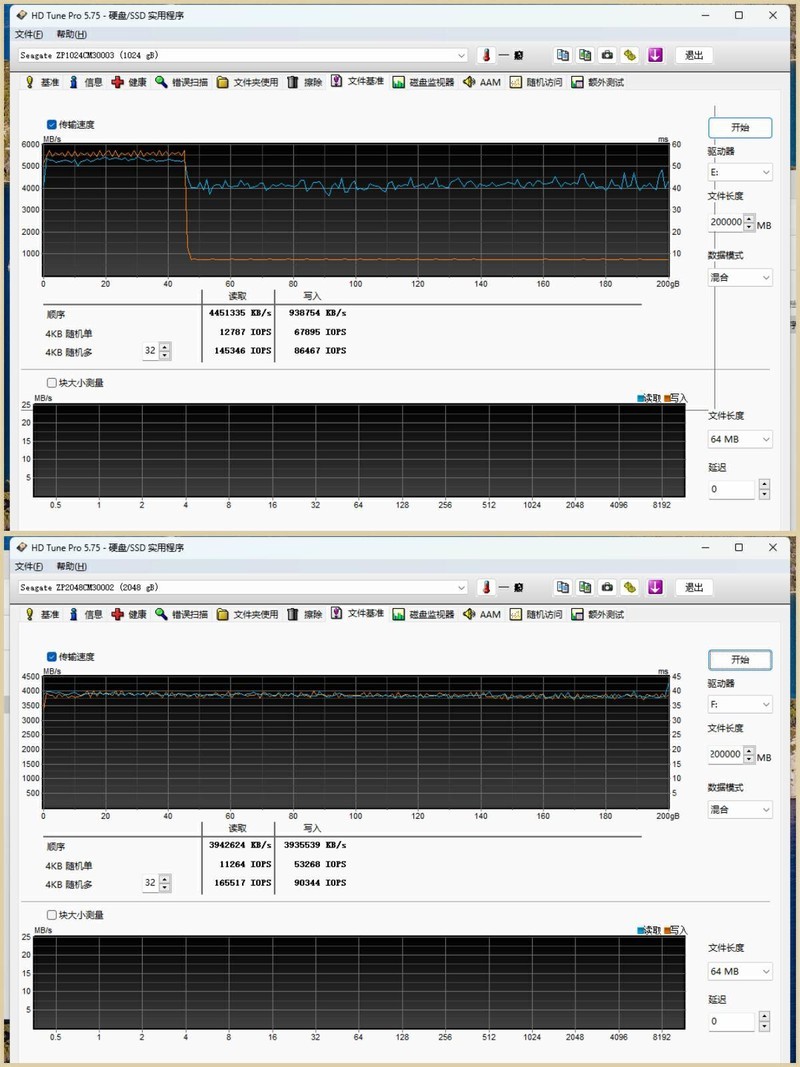Open 磁盘监视器 disk monitor tab in upper window
Viewport: 800px width, 1067px height.
[x=423, y=82]
